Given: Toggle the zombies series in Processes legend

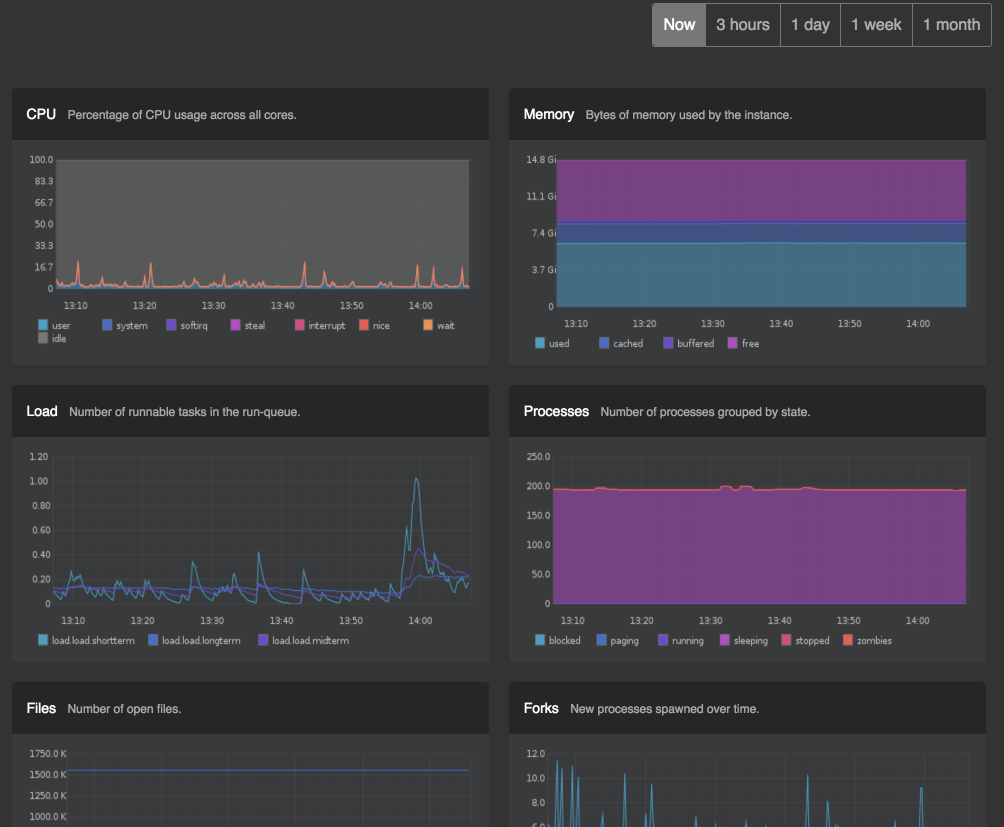Looking at the screenshot, I should pos(868,640).
